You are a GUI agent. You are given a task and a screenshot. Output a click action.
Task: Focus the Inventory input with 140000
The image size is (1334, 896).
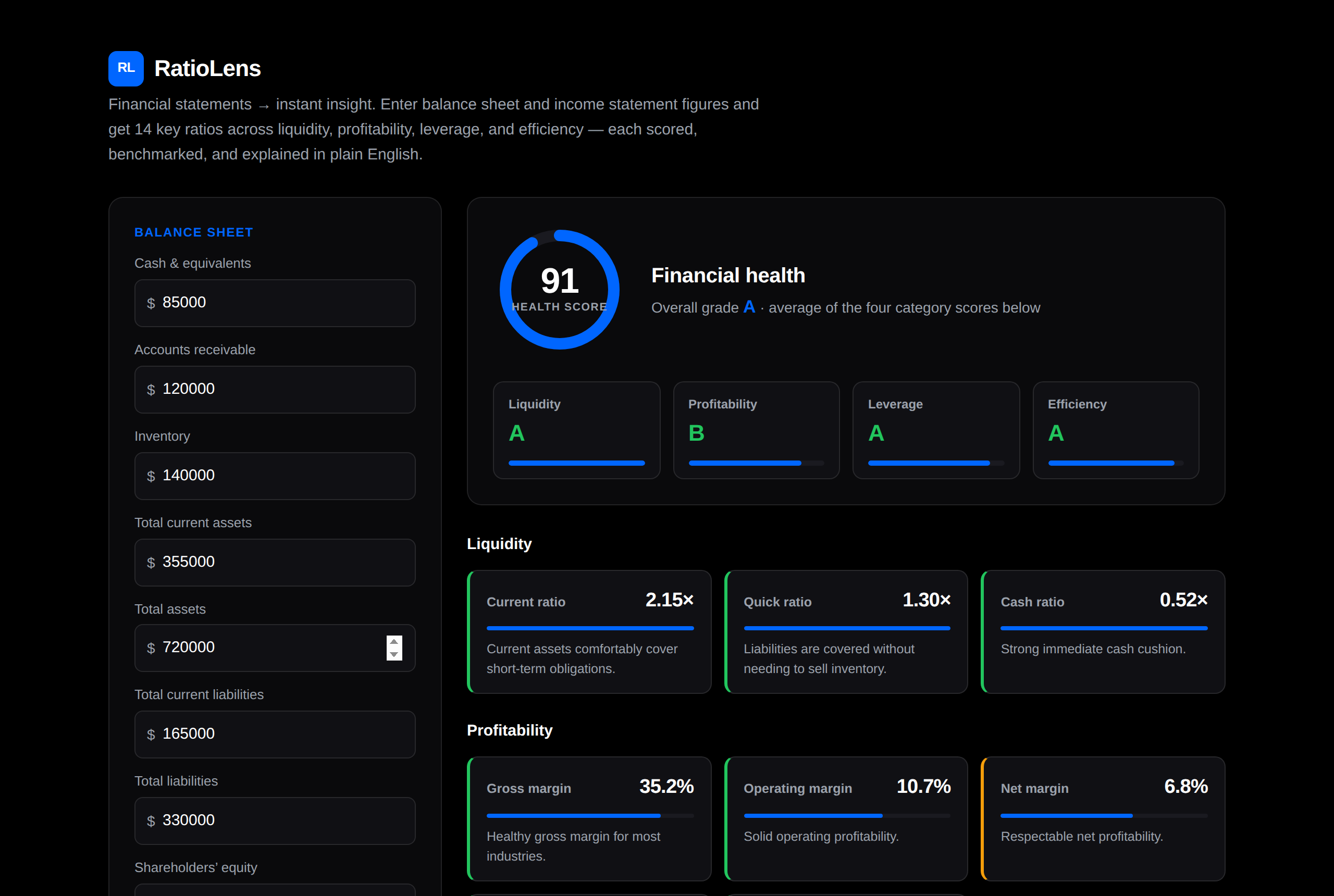point(275,476)
